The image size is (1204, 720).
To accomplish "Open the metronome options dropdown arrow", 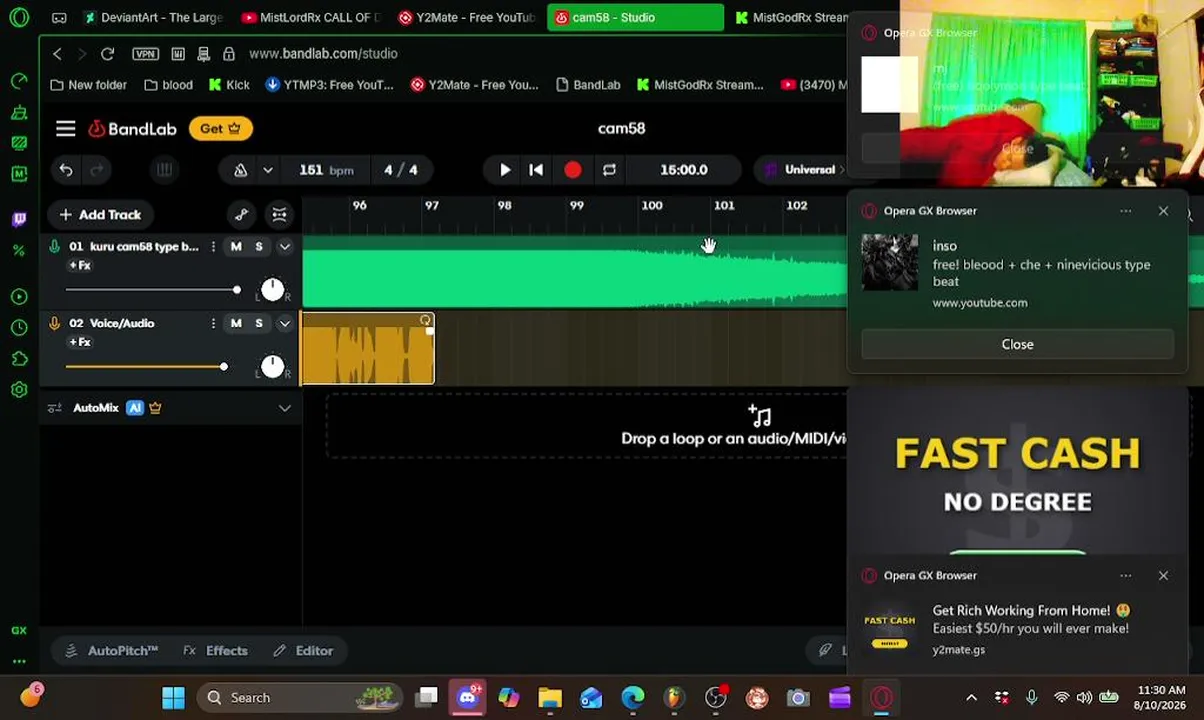I will pyautogui.click(x=267, y=170).
